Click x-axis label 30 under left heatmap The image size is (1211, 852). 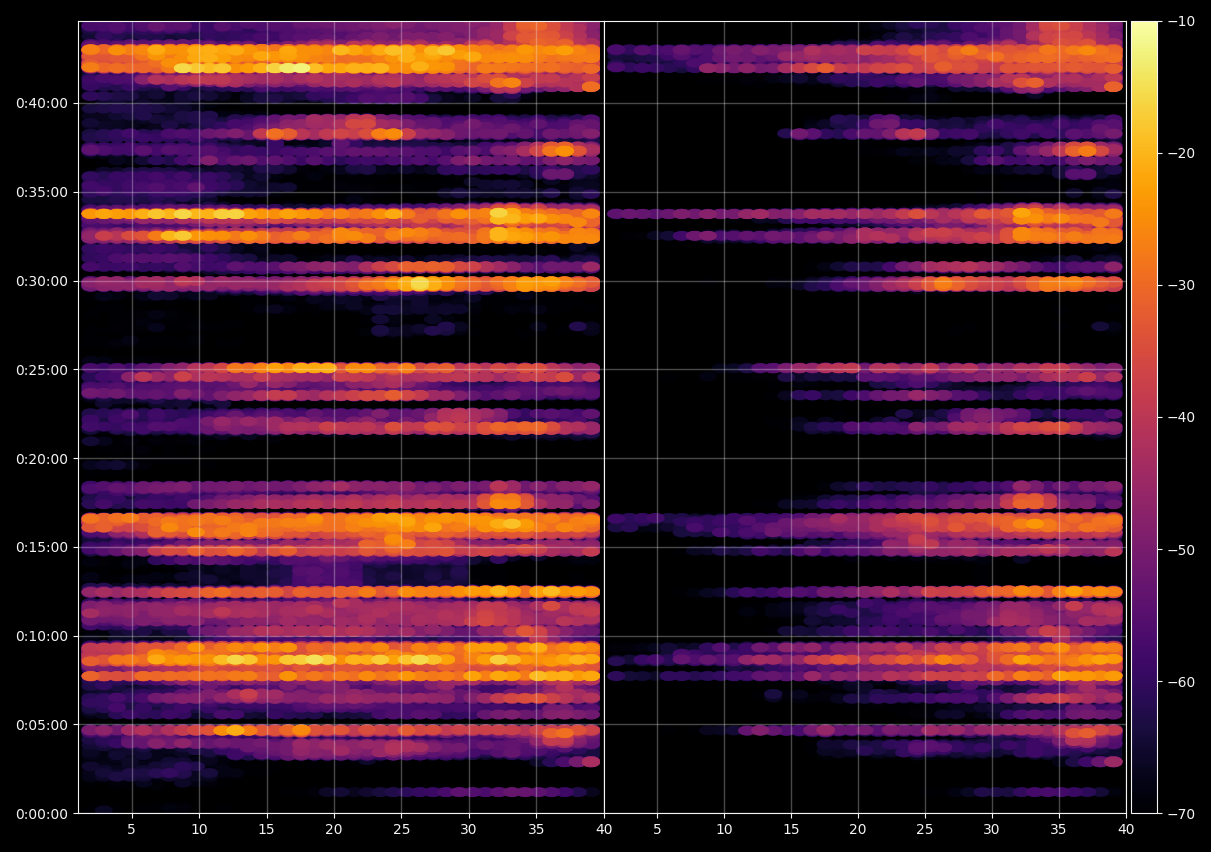point(469,829)
